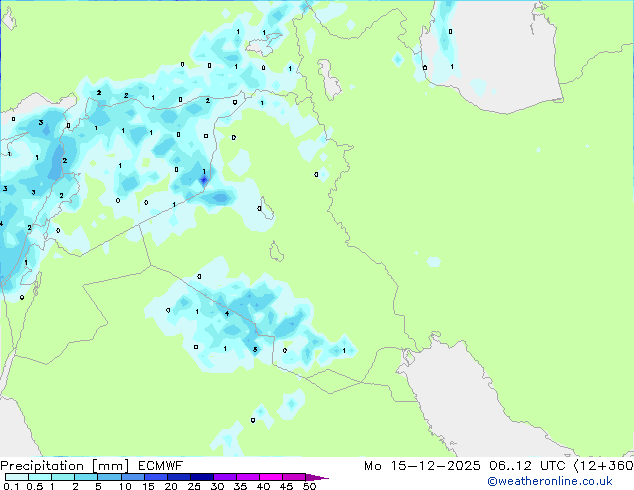Select the 0.5–1 mm legend color box
This screenshot has height=490, width=634.
pyautogui.click(x=40, y=477)
